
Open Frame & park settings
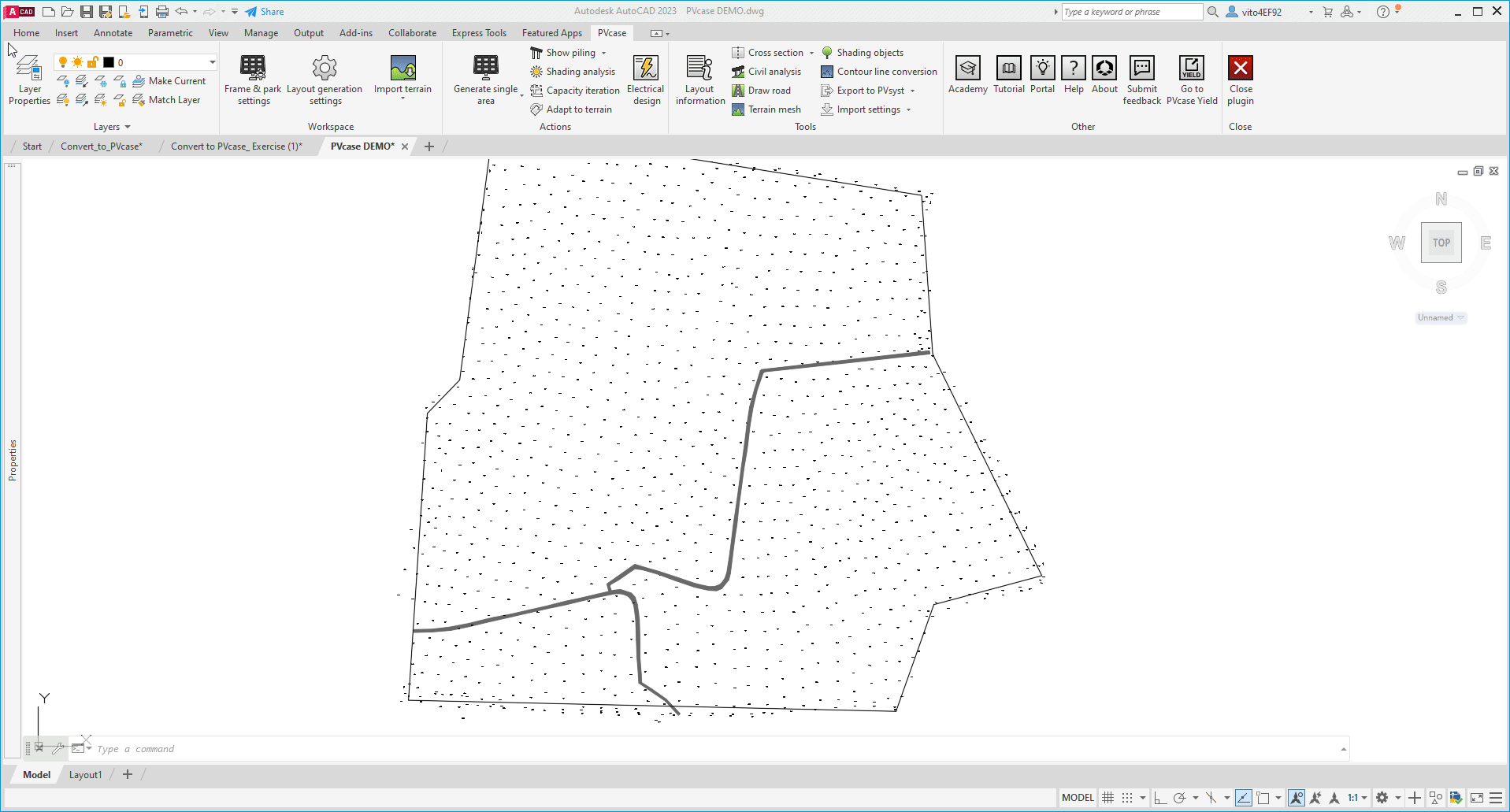coord(253,80)
